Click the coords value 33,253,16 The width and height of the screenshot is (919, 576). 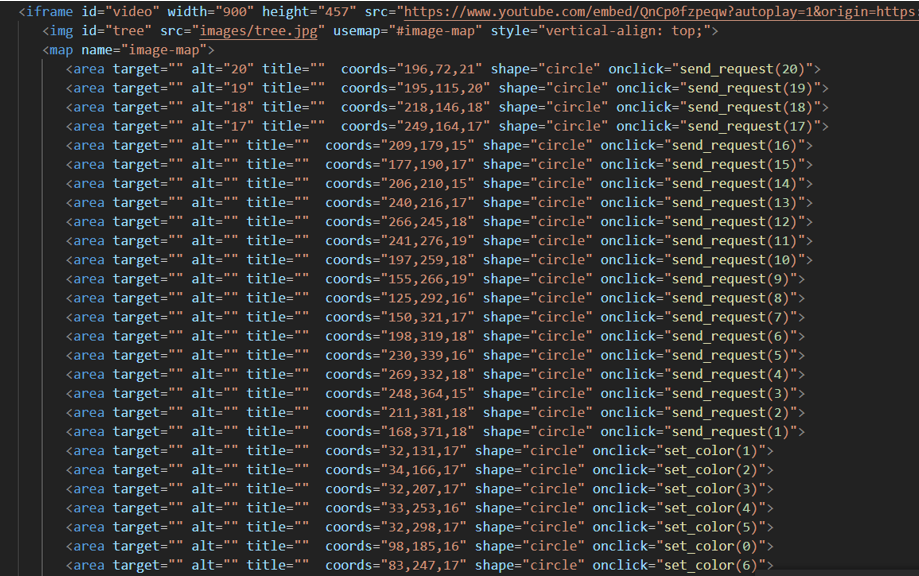[x=424, y=508]
